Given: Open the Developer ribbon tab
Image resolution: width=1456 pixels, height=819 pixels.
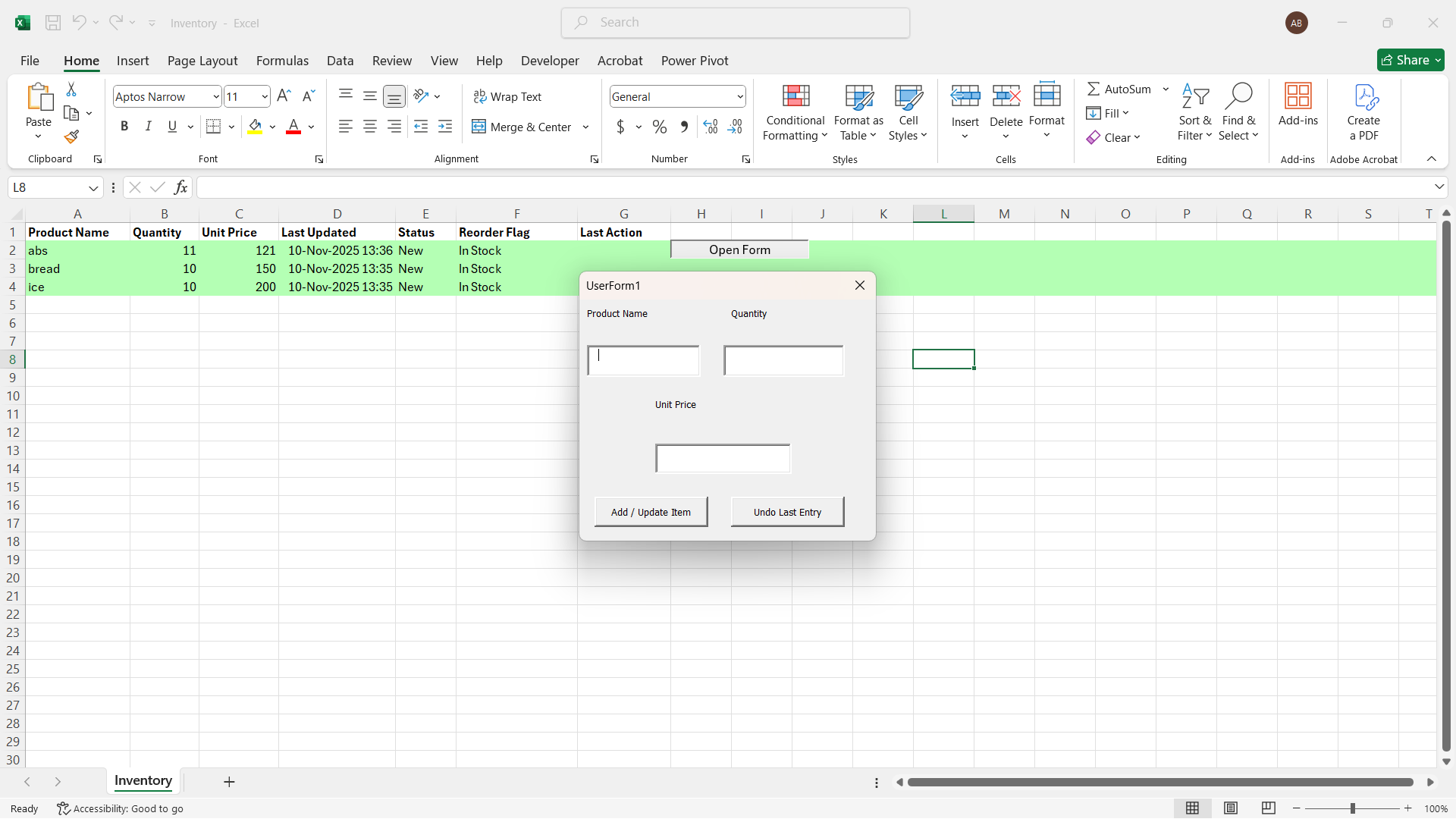Looking at the screenshot, I should [x=549, y=61].
